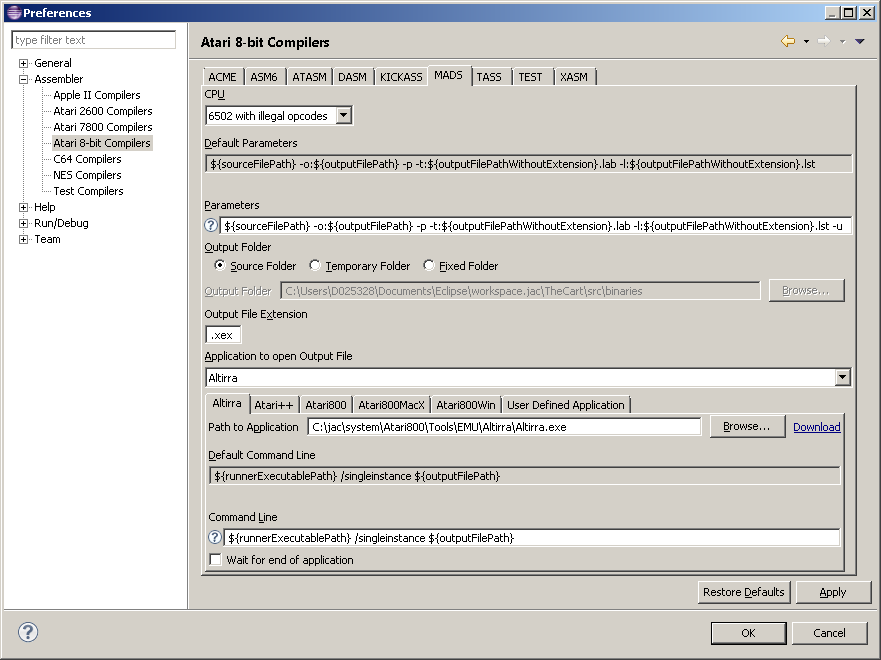The image size is (881, 660).
Task: Click the forward navigation arrow icon
Action: [824, 41]
